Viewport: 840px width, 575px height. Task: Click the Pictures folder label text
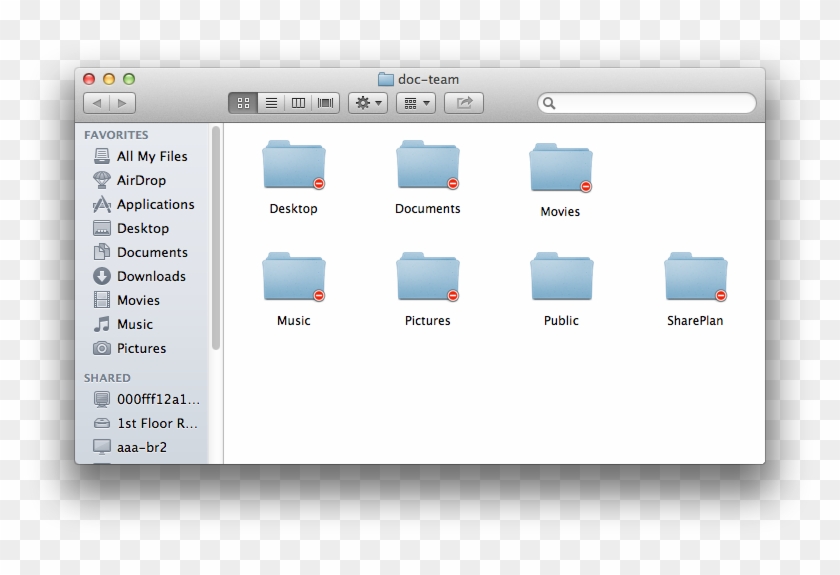click(428, 320)
